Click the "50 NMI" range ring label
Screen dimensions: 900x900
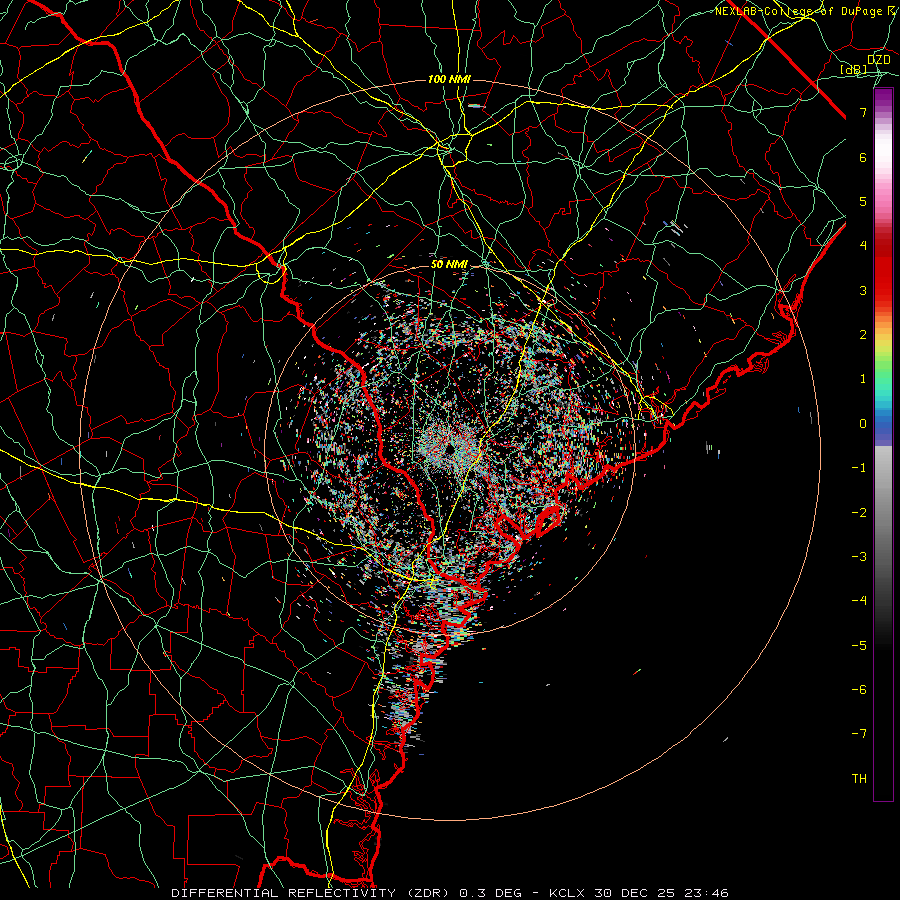click(449, 265)
